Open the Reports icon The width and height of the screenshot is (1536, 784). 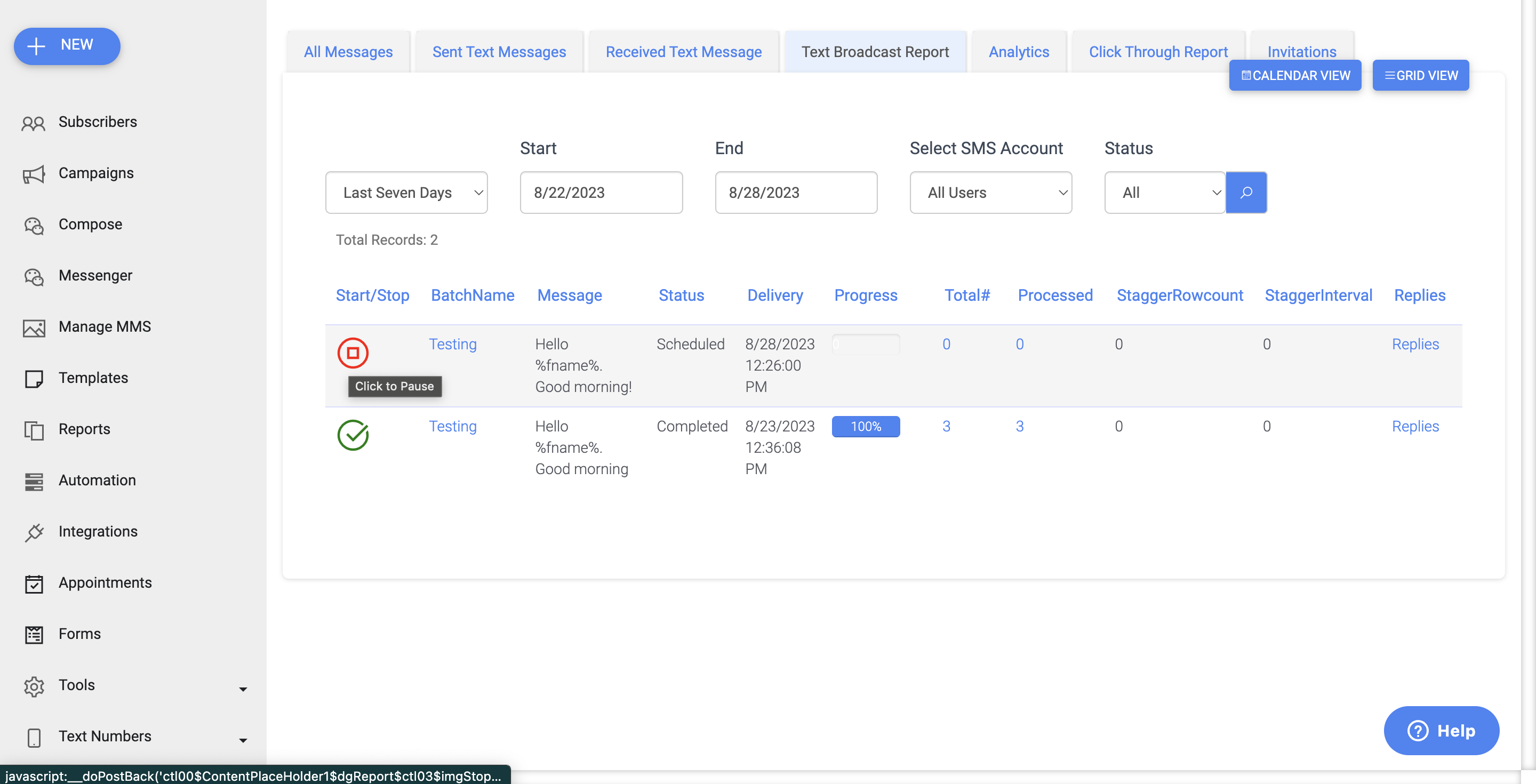(34, 430)
